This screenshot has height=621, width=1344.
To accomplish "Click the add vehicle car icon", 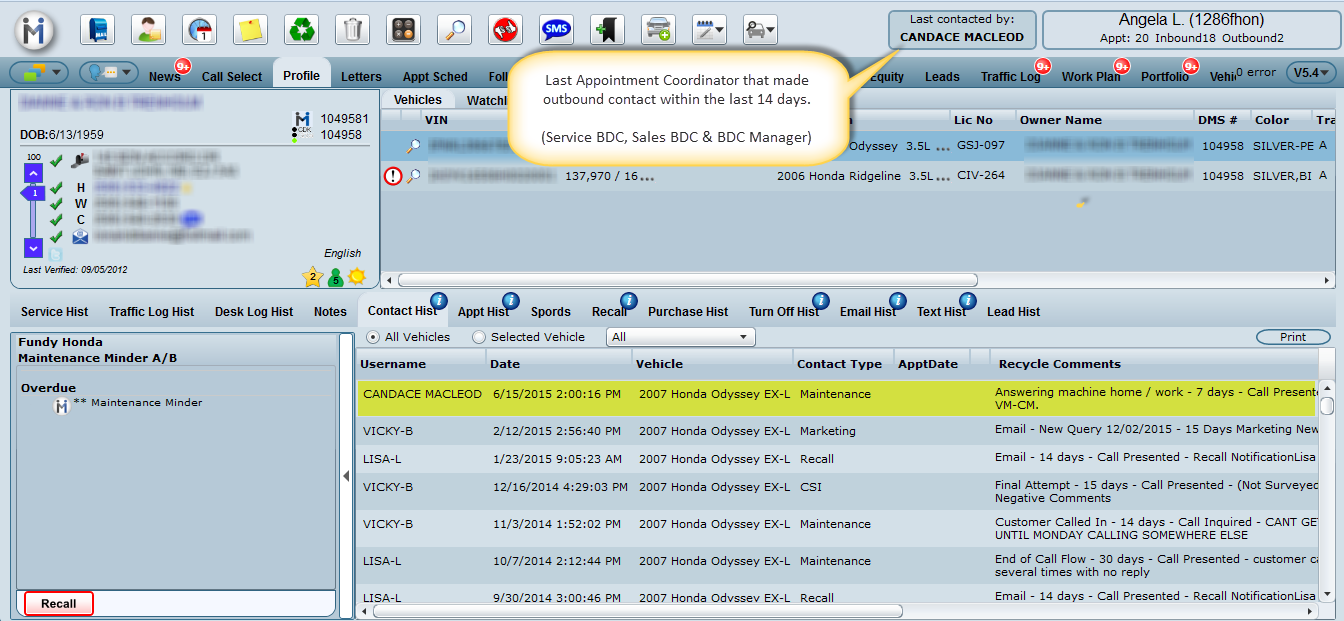I will tap(658, 30).
